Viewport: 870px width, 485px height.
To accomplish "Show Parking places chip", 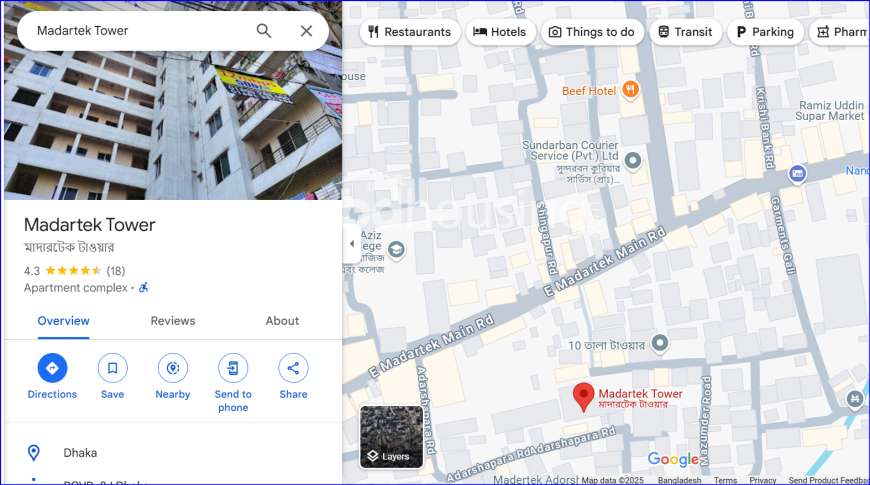I will click(765, 32).
